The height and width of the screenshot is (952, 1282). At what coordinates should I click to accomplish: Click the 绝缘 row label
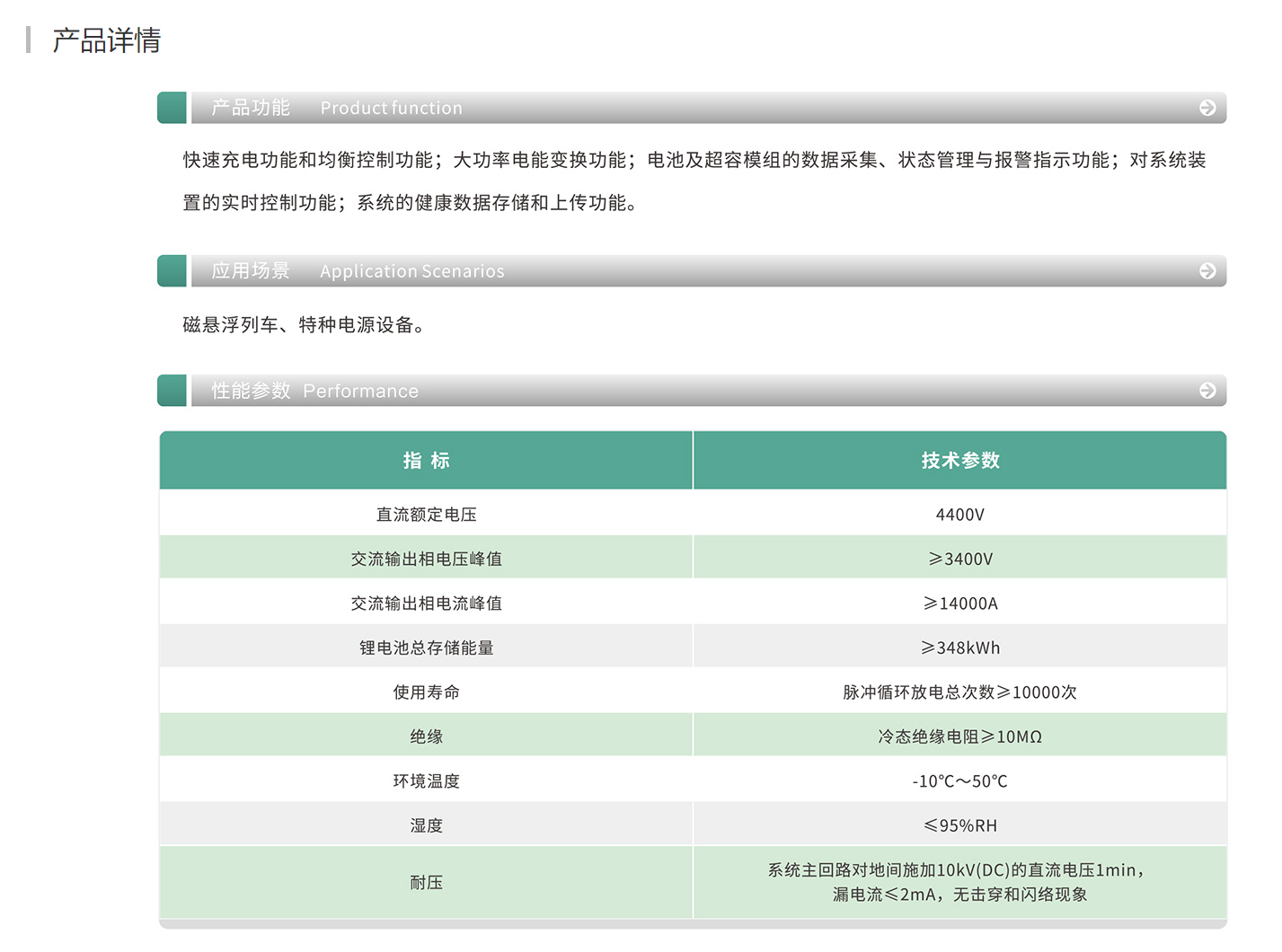(x=426, y=736)
